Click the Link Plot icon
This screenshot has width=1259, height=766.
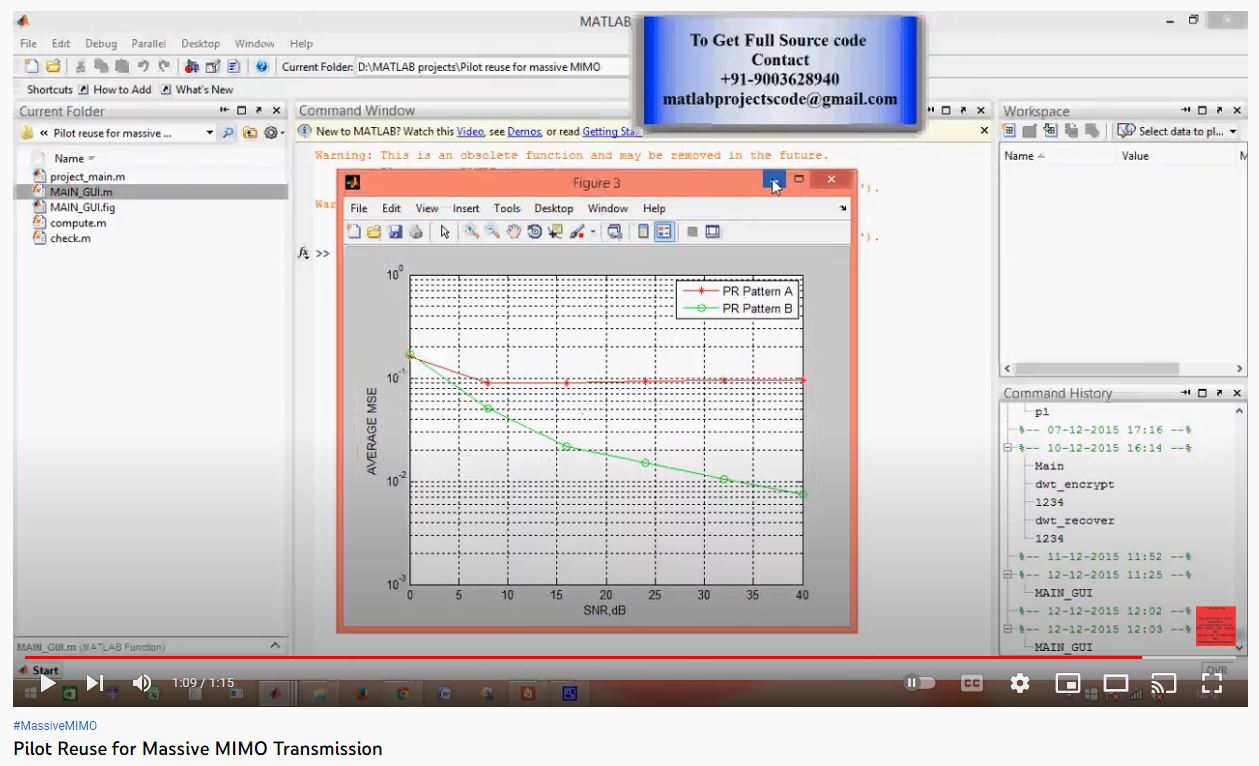(615, 232)
